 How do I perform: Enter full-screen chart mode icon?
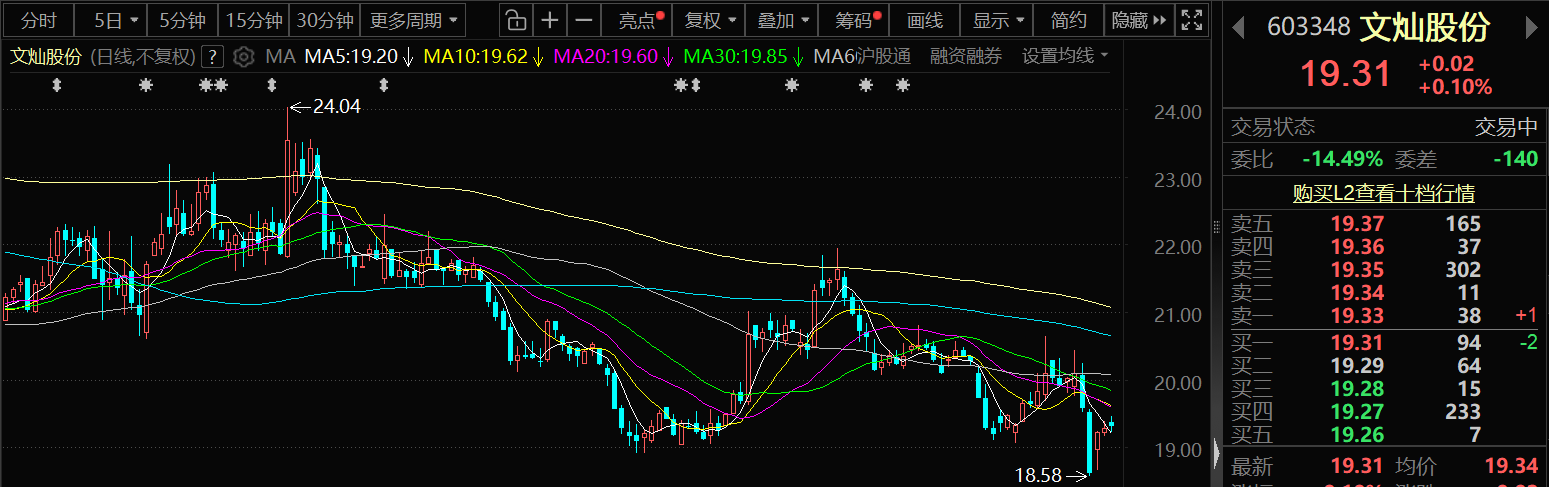pyautogui.click(x=1191, y=20)
